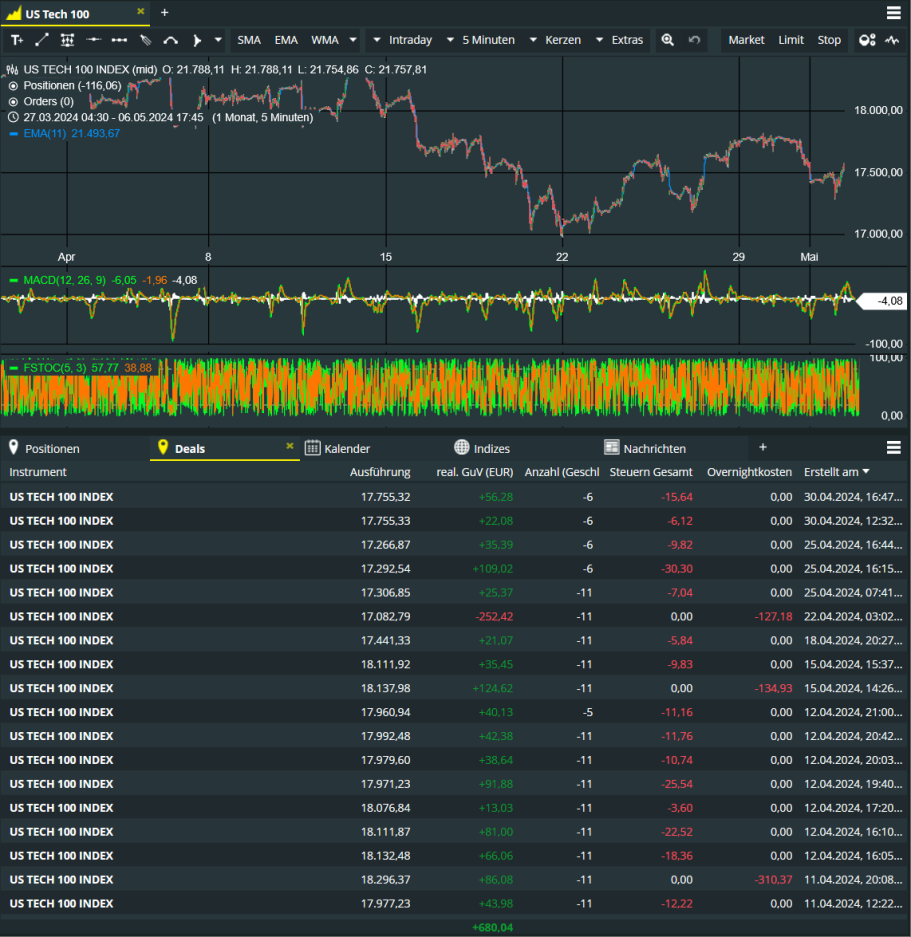Image resolution: width=911 pixels, height=937 pixels.
Task: Select the curve arc drawing tool
Action: (171, 40)
